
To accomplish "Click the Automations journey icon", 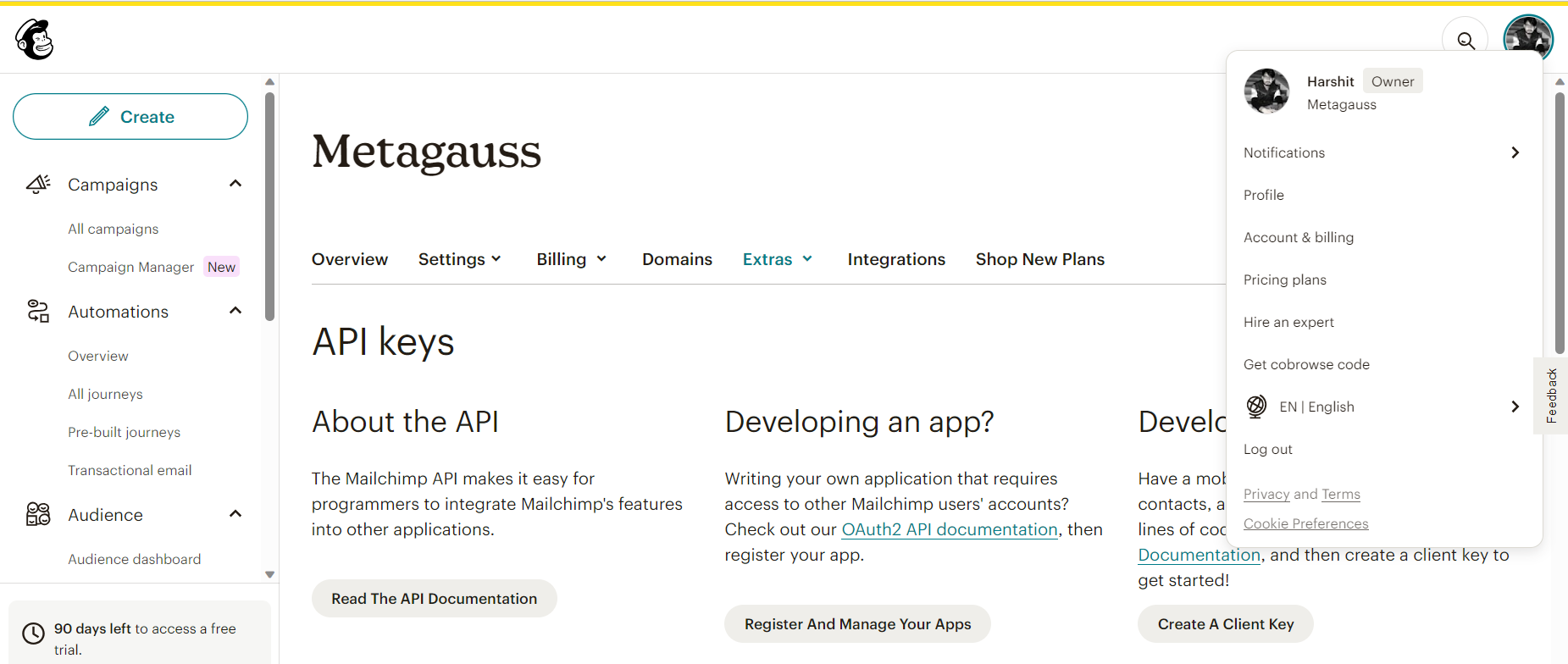I will (38, 311).
